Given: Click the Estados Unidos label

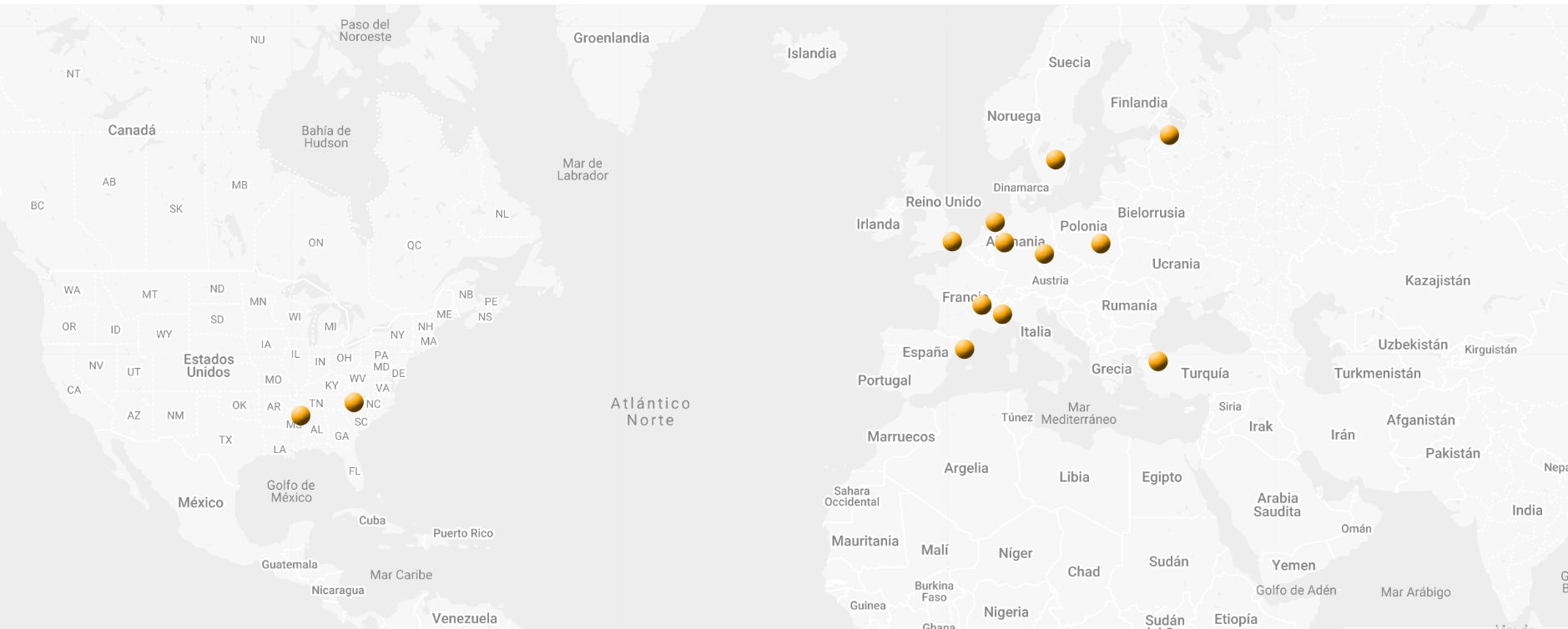Looking at the screenshot, I should click(209, 365).
